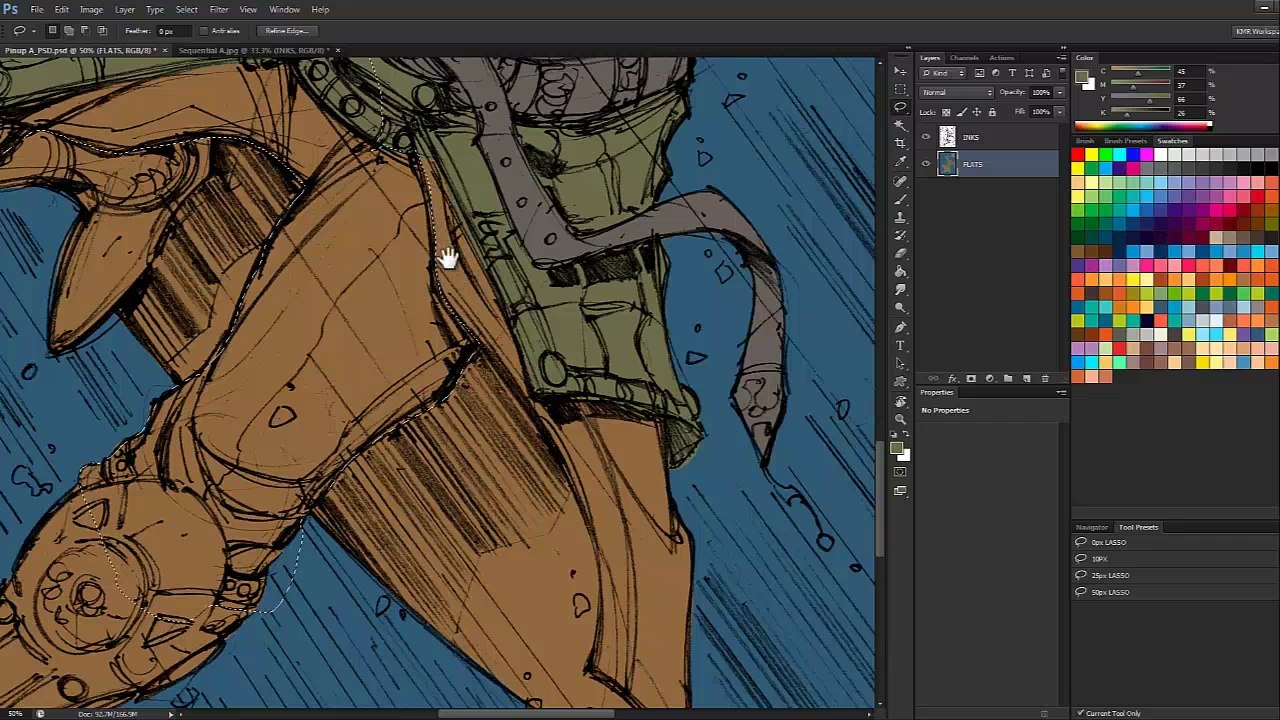Select the Move tool
Viewport: 1280px width, 720px height.
point(900,71)
